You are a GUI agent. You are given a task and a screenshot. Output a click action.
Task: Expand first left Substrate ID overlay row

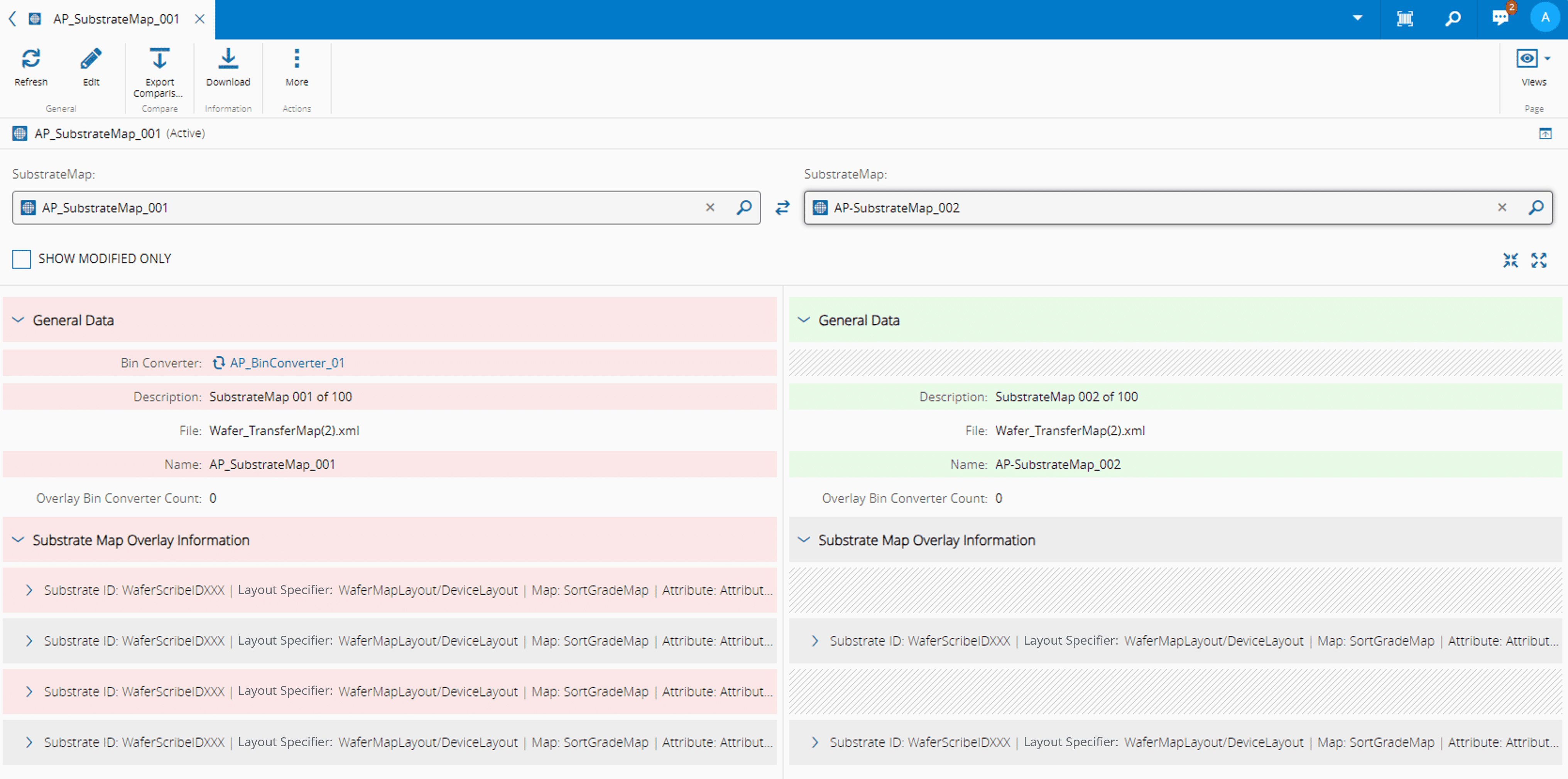pos(29,589)
